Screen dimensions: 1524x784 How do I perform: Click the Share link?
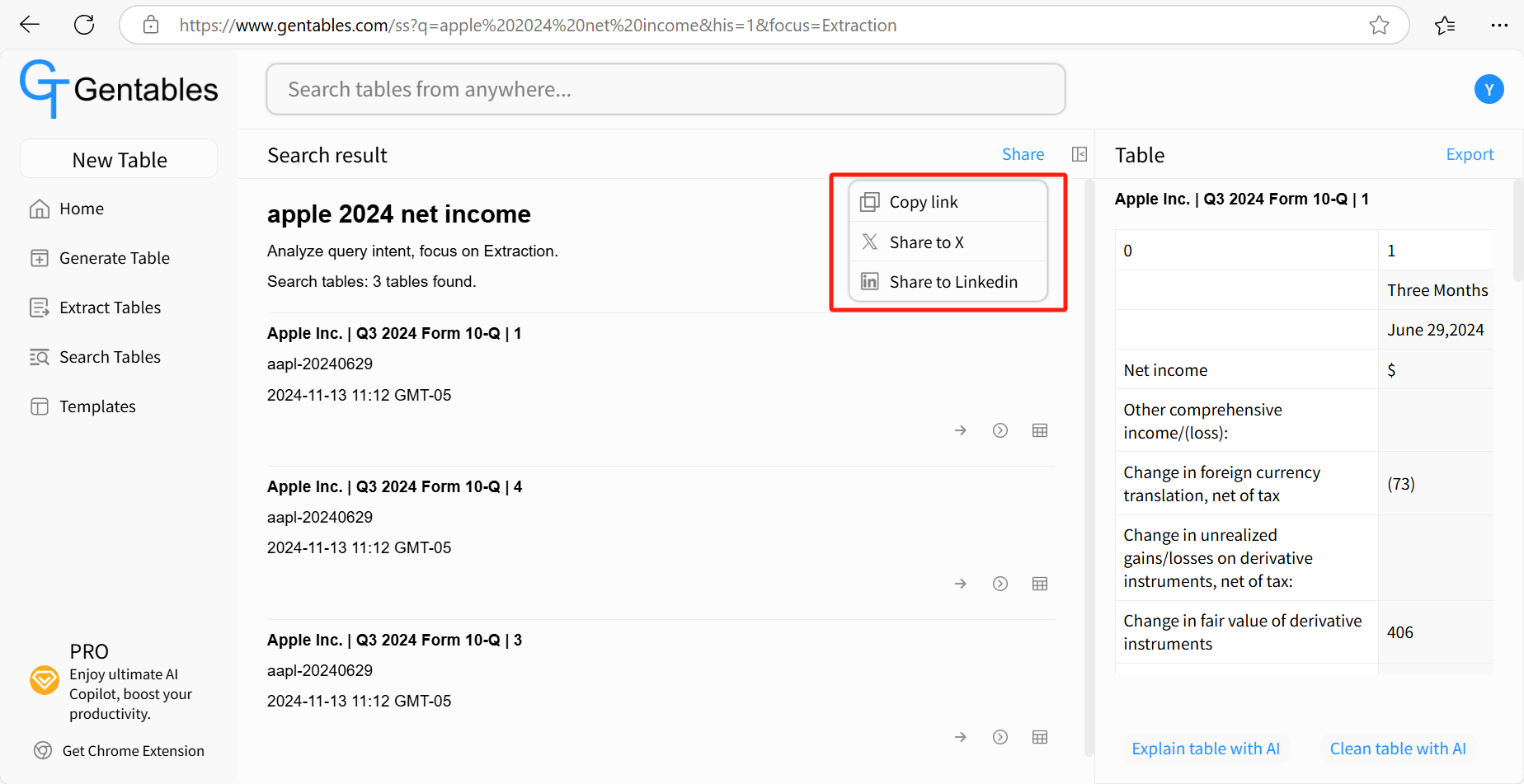pyautogui.click(x=1023, y=154)
